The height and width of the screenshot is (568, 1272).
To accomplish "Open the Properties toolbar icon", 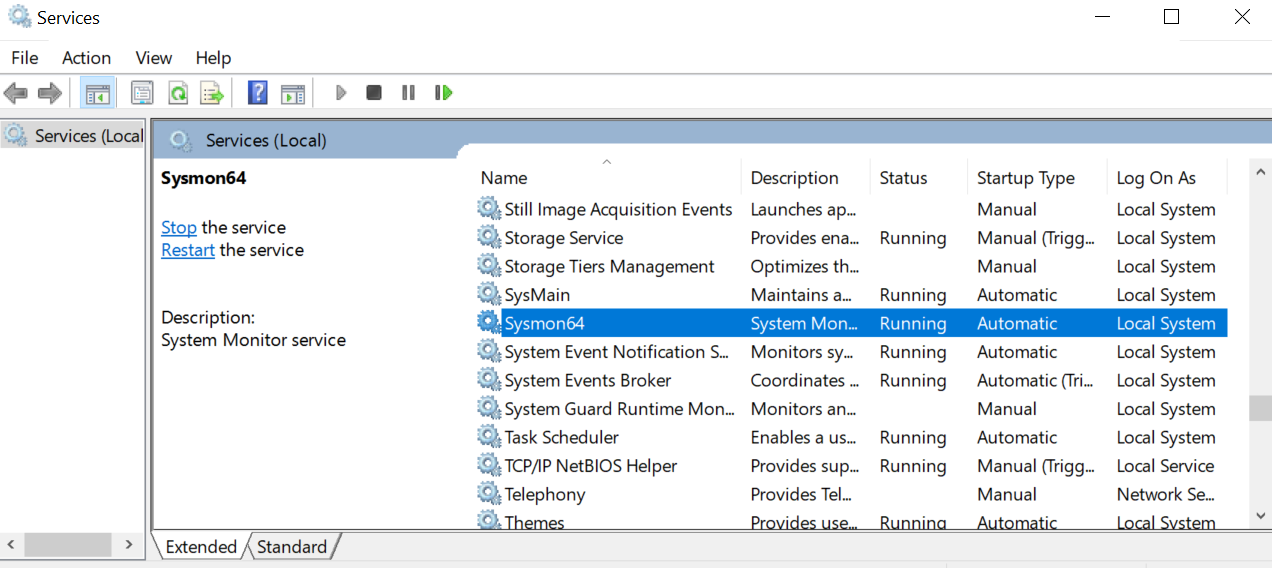I will (x=142, y=93).
